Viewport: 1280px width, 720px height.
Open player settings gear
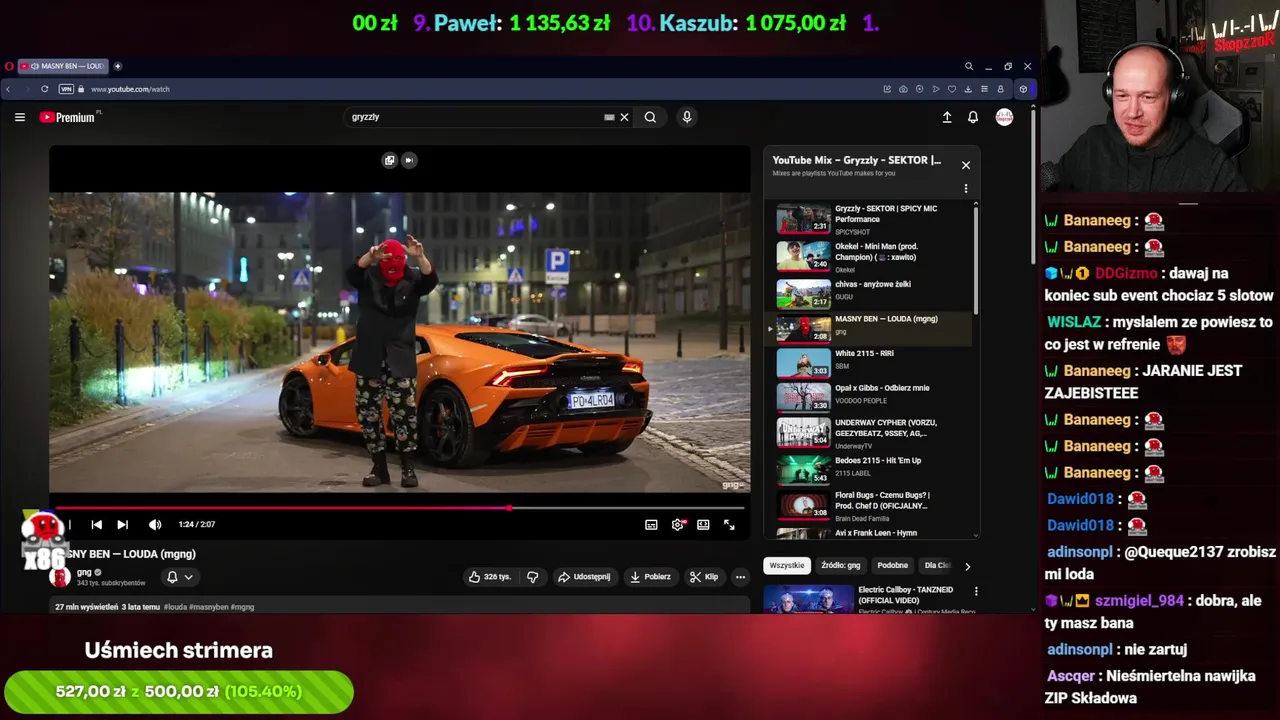pos(677,524)
